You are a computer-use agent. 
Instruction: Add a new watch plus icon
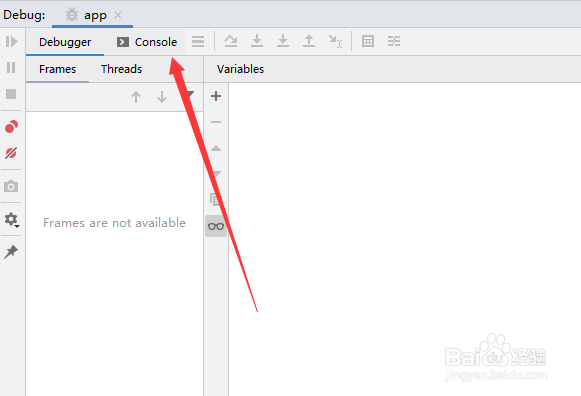click(216, 96)
